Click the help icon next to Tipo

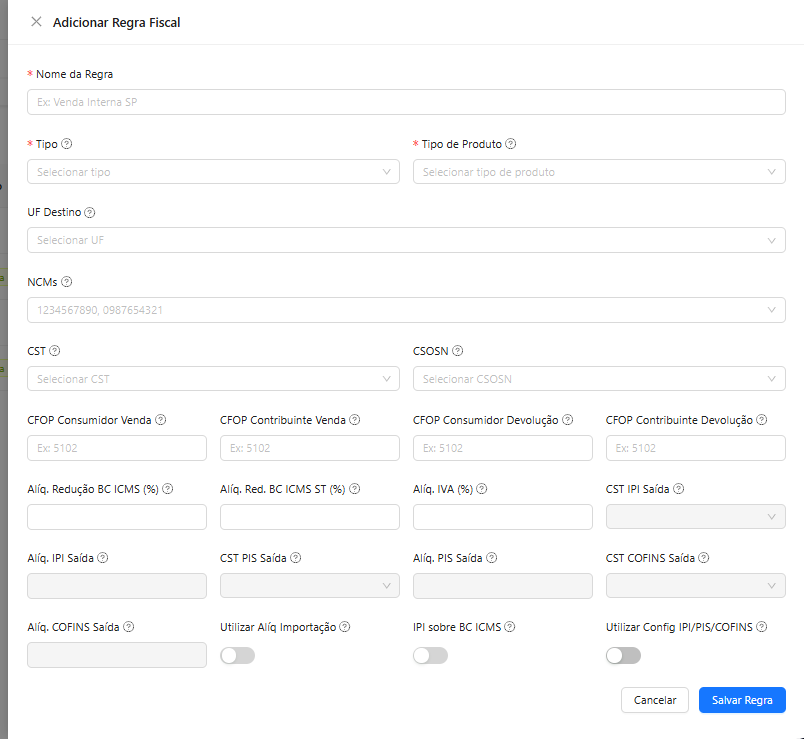pos(67,144)
